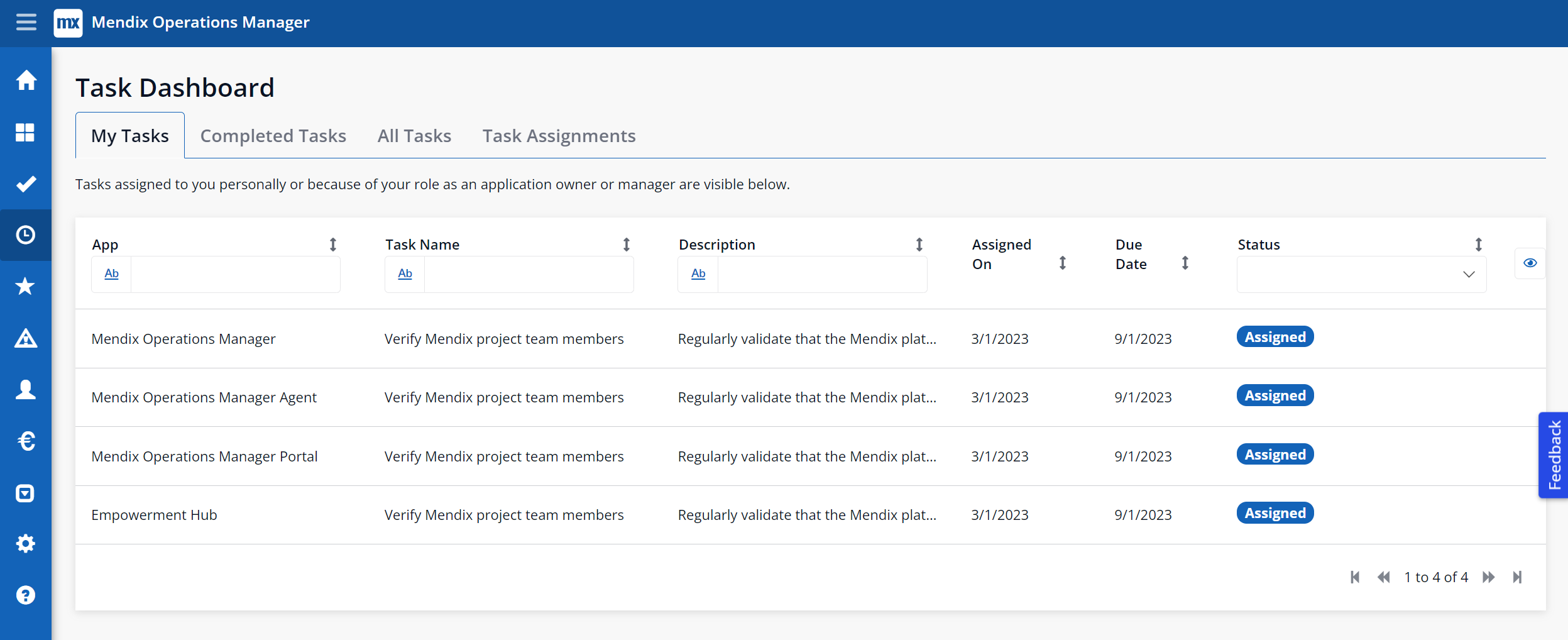Click the Mendix Operations Manager header title
Viewport: 1568px width, 640px height.
tap(200, 23)
